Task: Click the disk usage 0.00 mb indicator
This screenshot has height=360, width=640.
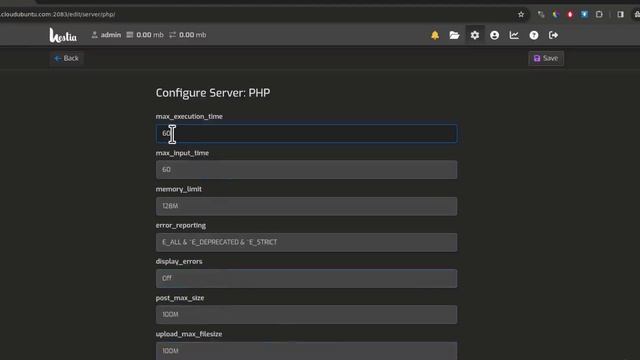Action: [x=145, y=35]
